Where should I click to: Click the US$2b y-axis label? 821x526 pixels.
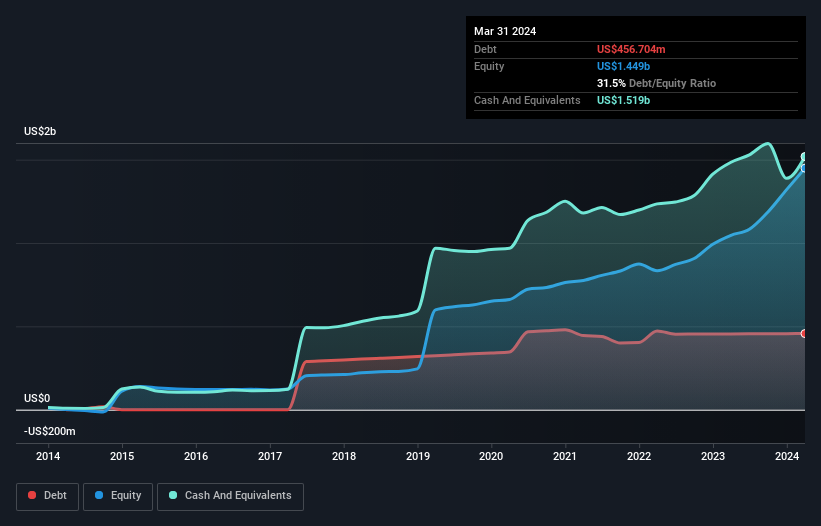(x=40, y=131)
